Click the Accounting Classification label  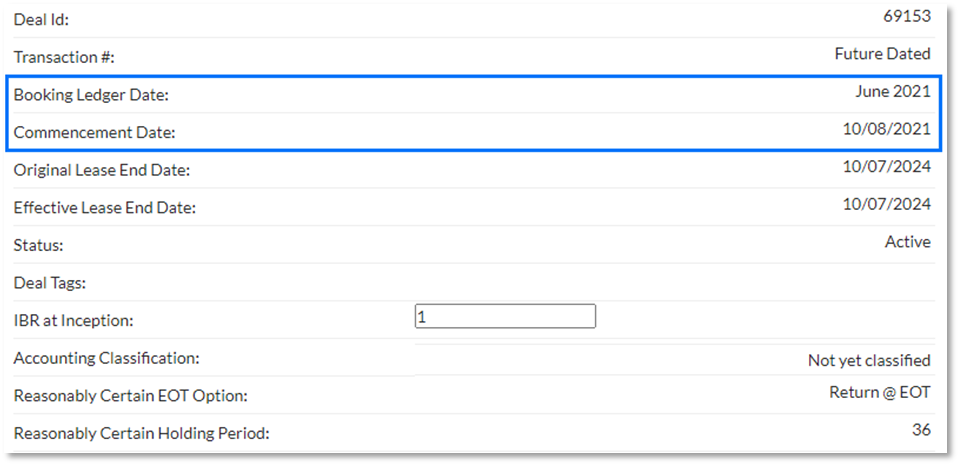(106, 358)
